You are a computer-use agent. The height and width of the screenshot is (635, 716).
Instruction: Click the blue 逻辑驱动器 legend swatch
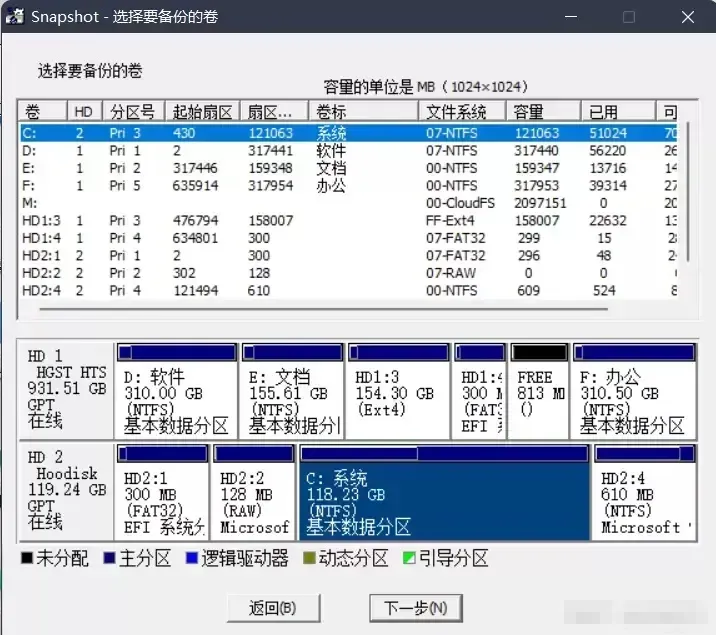pyautogui.click(x=192, y=558)
